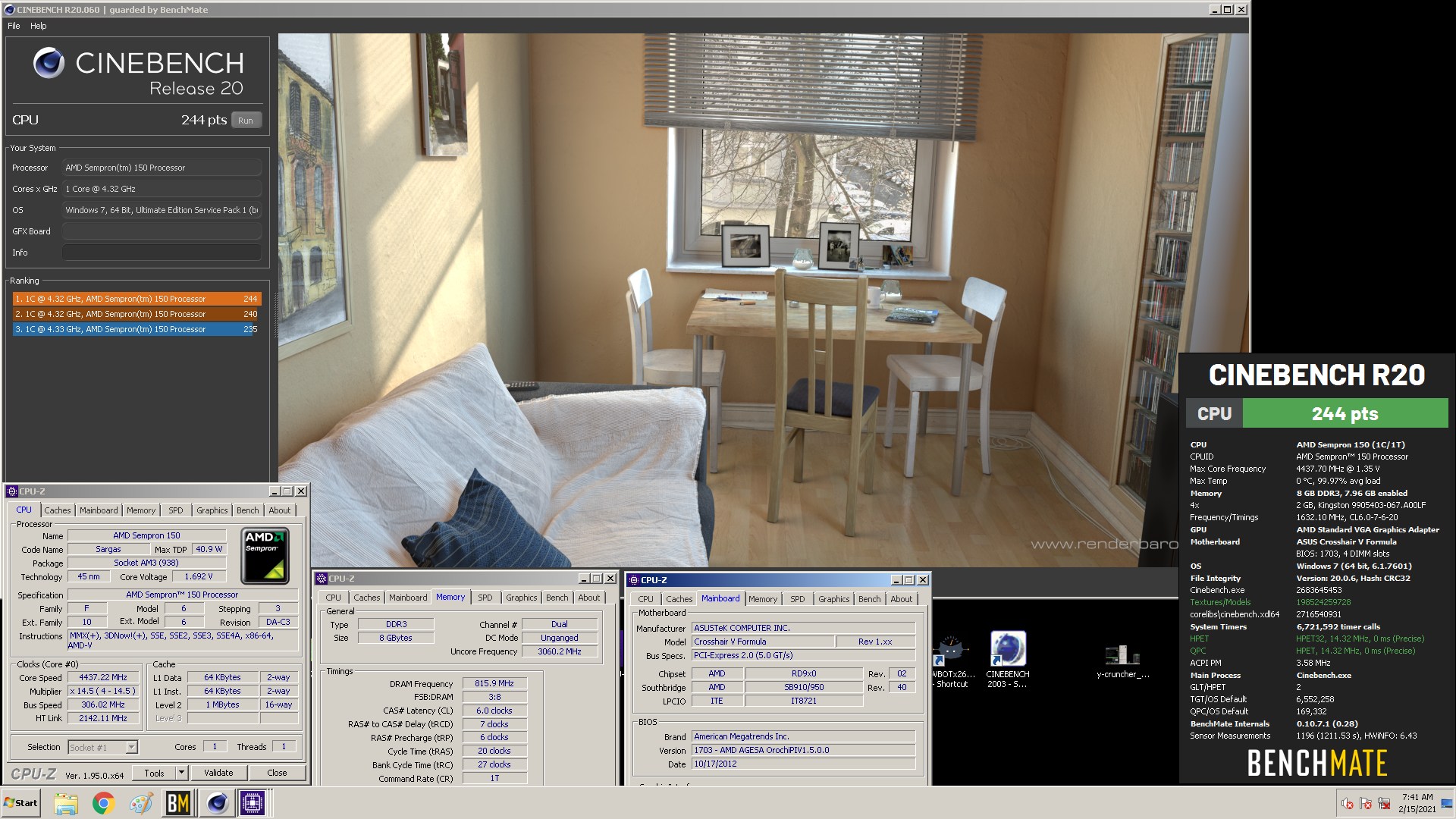Click the BIOS date value 10/17/2012

803,764
